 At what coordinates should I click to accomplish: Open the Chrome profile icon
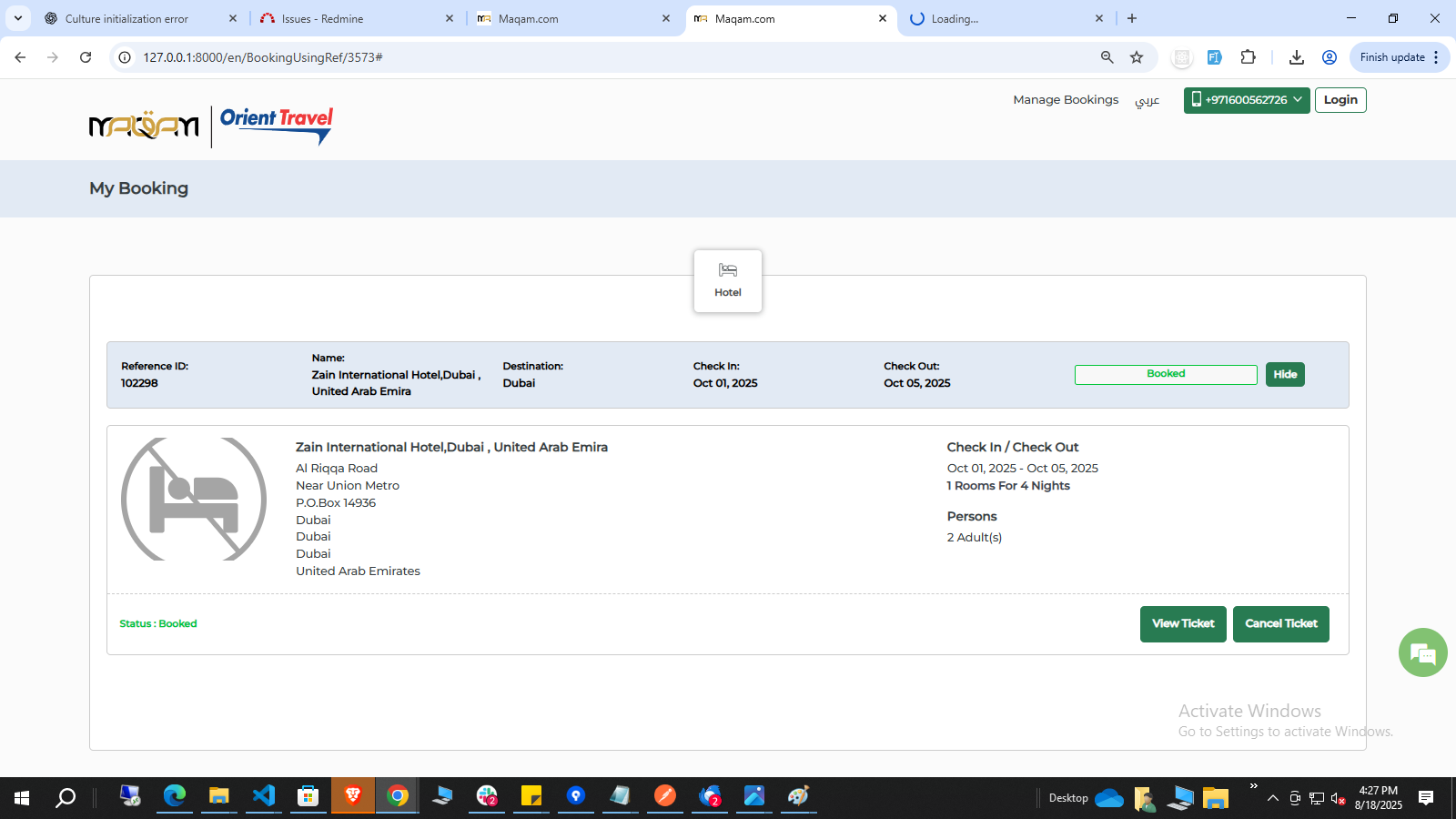pyautogui.click(x=1329, y=57)
